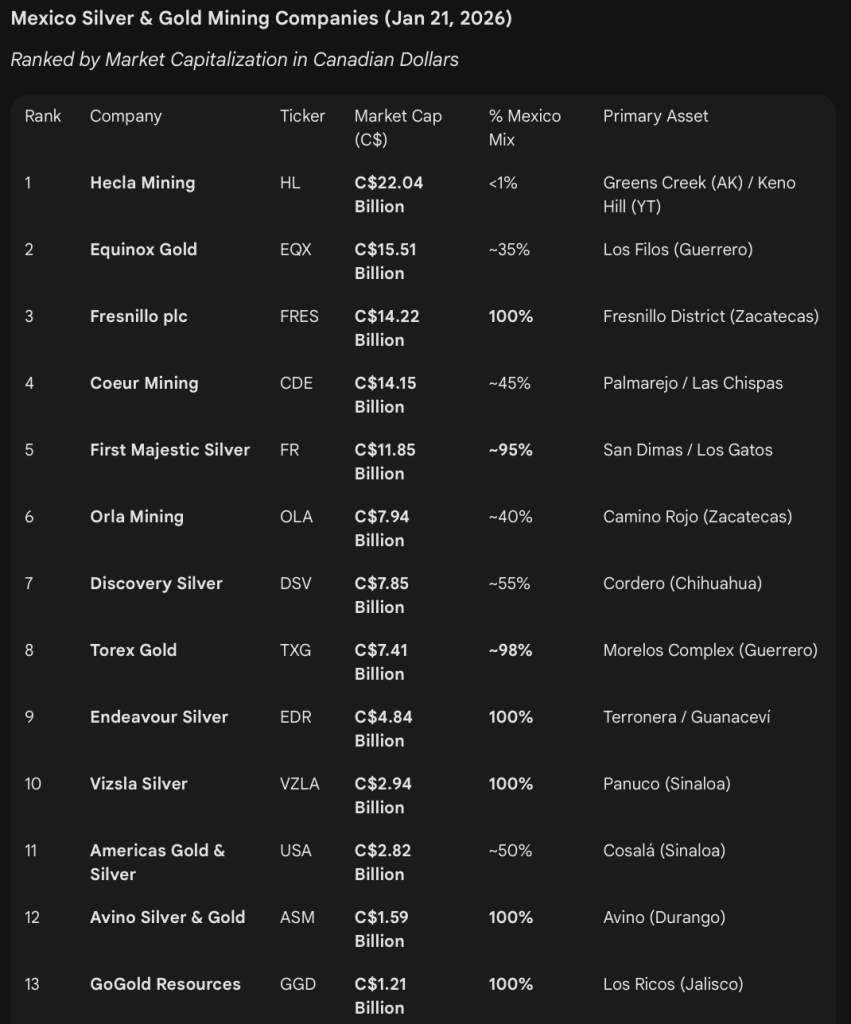
Task: Click the Torex Gold company name
Action: pos(133,650)
